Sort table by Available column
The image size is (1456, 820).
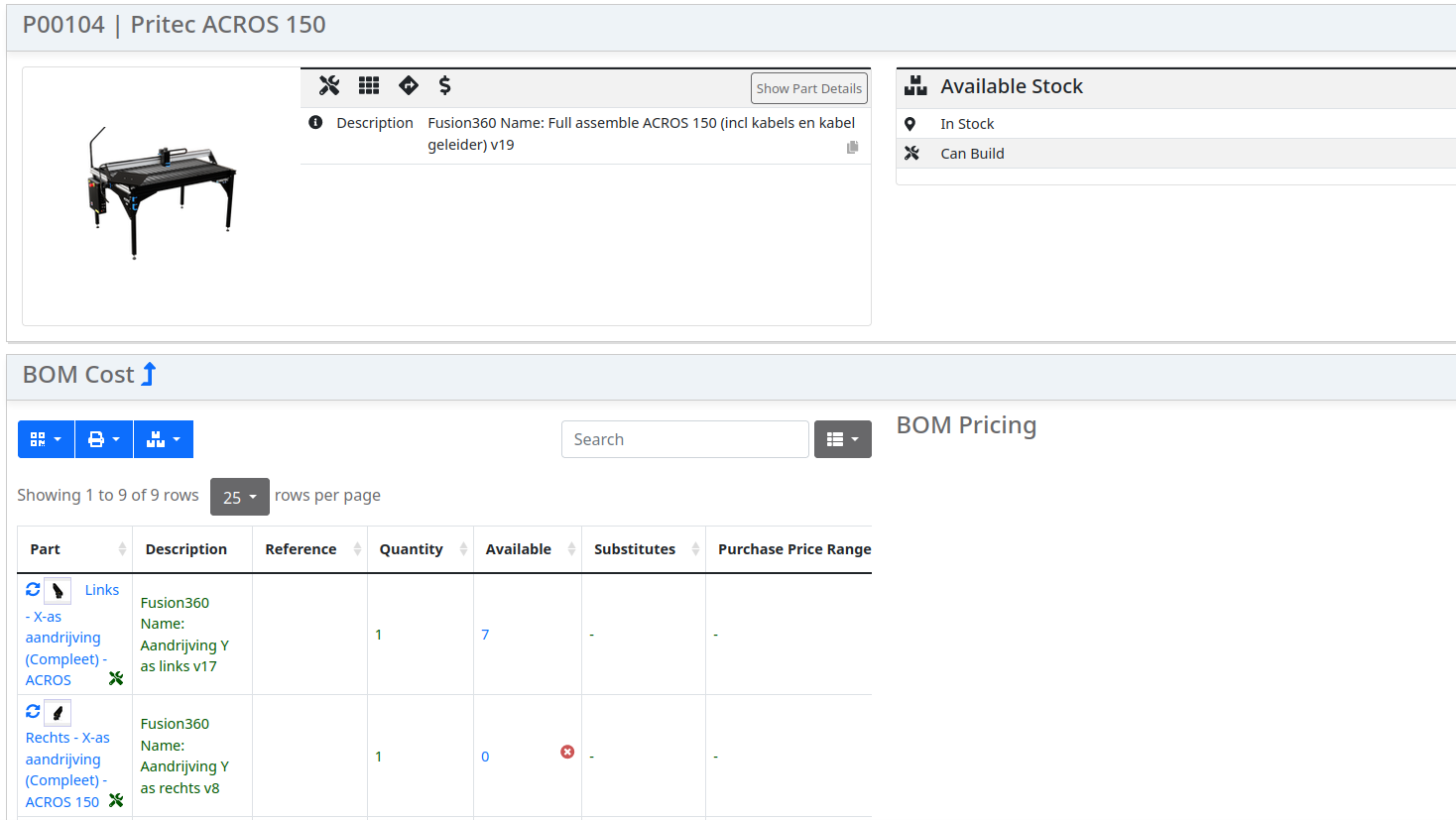(528, 549)
